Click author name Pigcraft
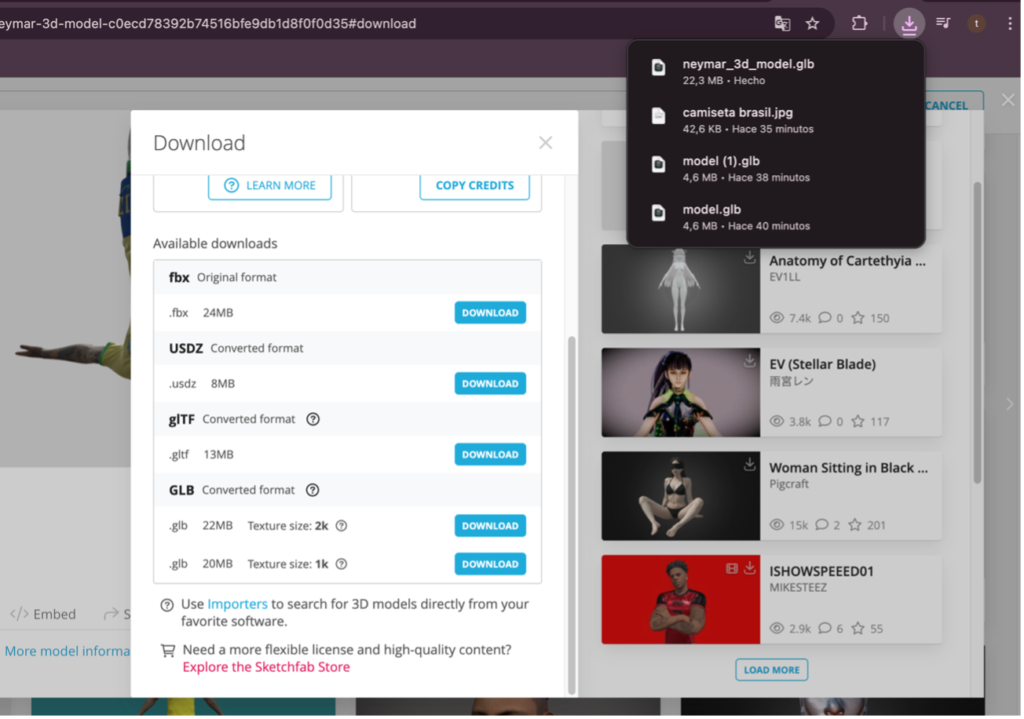The height and width of the screenshot is (719, 1024). pos(790,485)
